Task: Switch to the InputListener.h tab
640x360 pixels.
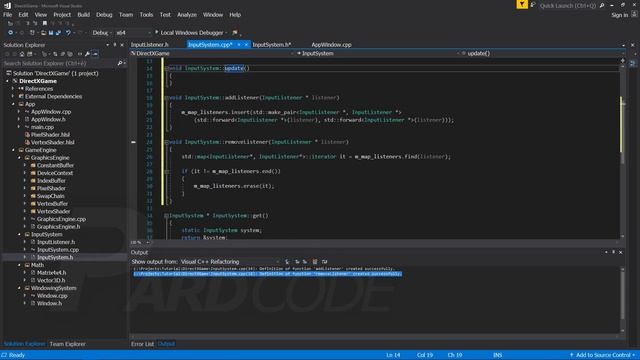Action: [x=149, y=44]
